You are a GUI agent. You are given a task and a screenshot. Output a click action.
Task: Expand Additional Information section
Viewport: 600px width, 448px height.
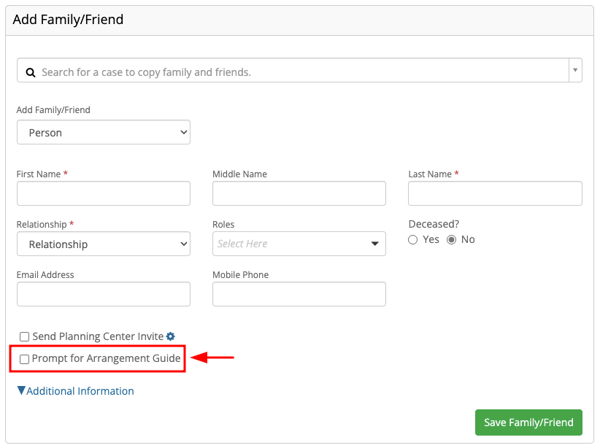(80, 391)
